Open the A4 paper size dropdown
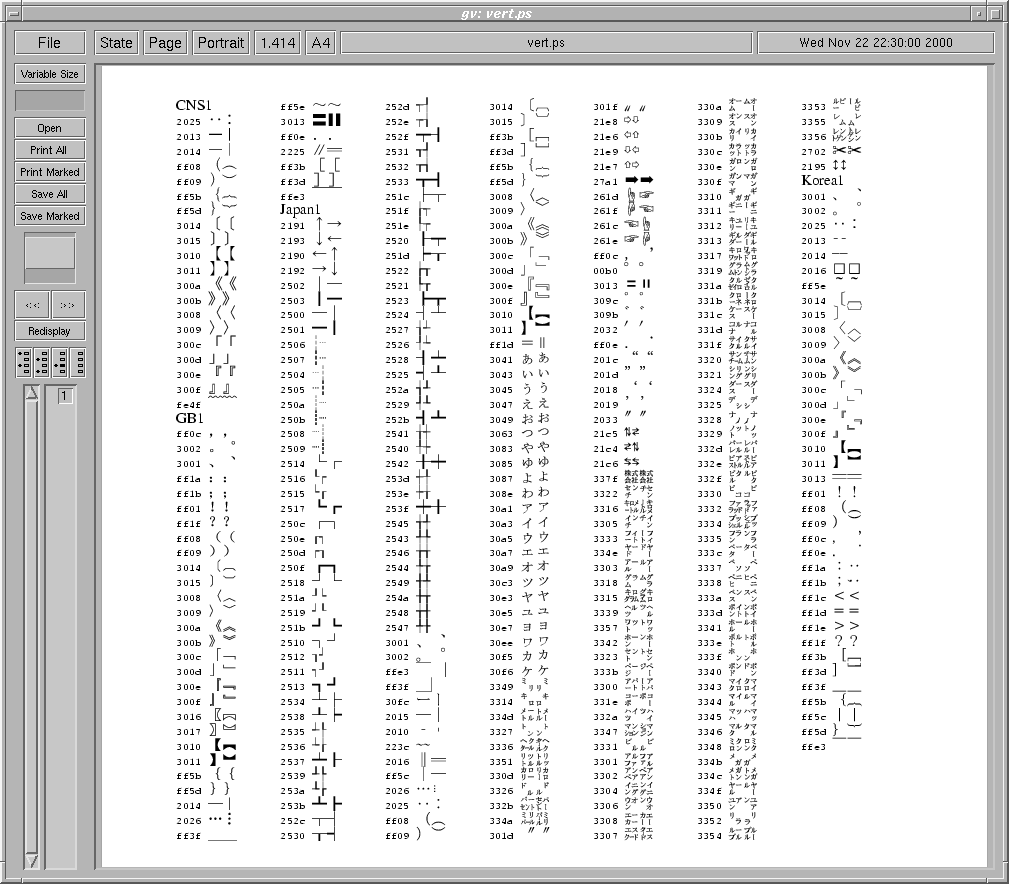This screenshot has width=1009, height=884. click(321, 43)
